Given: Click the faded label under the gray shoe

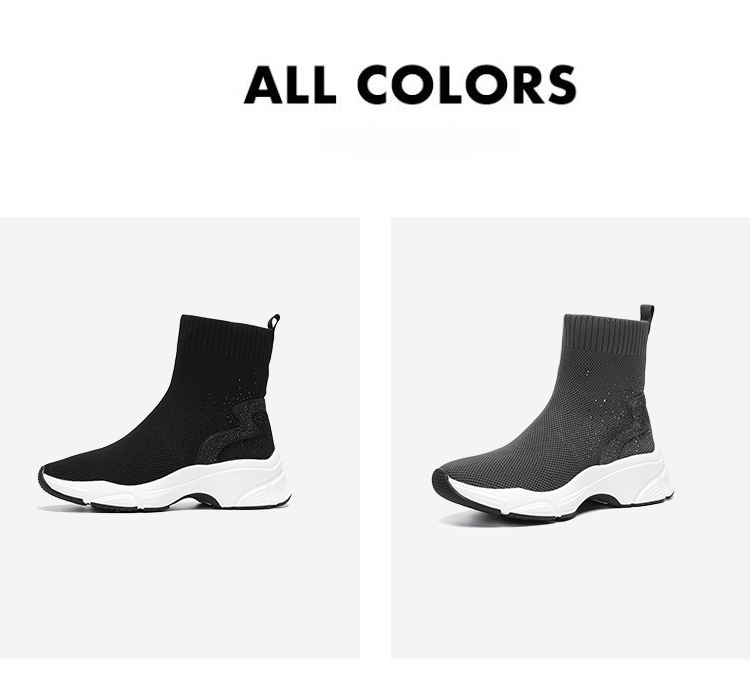Looking at the screenshot, I should (x=577, y=570).
